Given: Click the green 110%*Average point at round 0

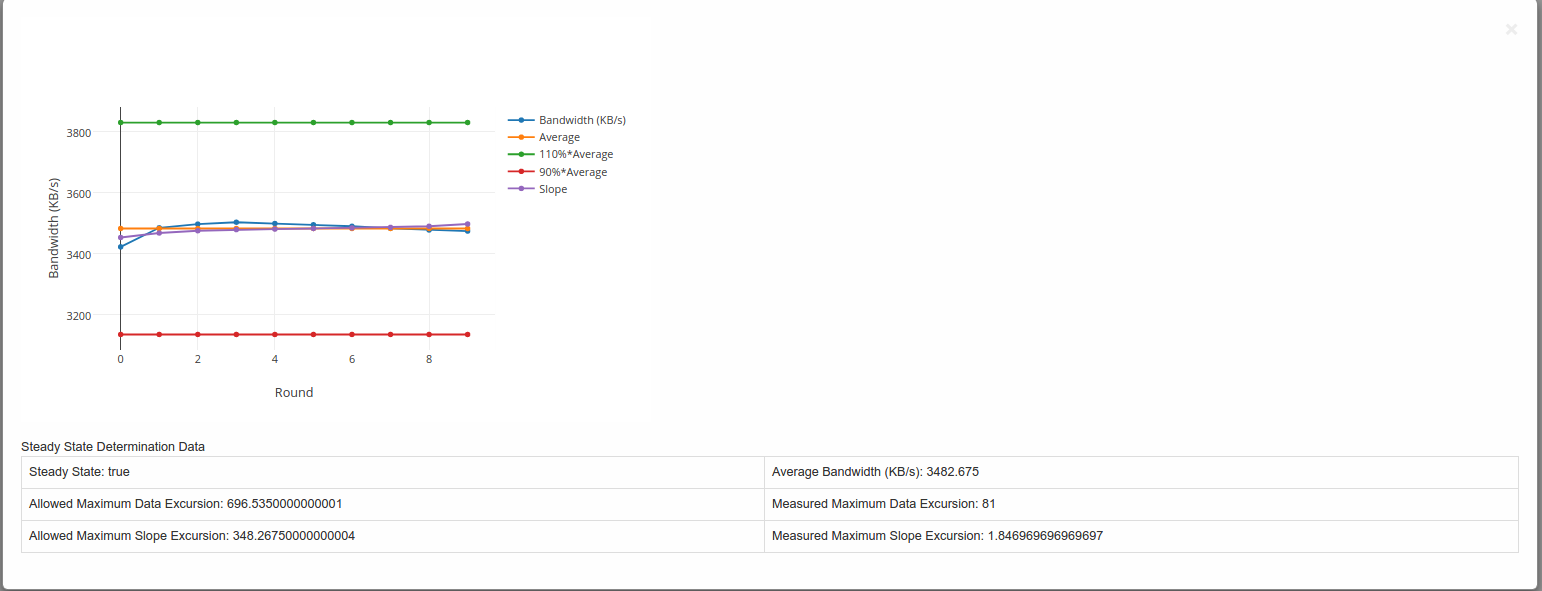Looking at the screenshot, I should 120,123.
